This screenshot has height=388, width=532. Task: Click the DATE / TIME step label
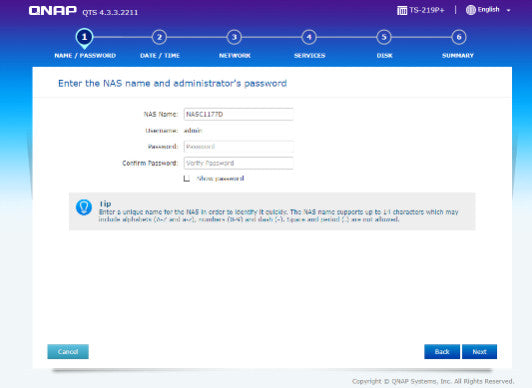pos(160,56)
